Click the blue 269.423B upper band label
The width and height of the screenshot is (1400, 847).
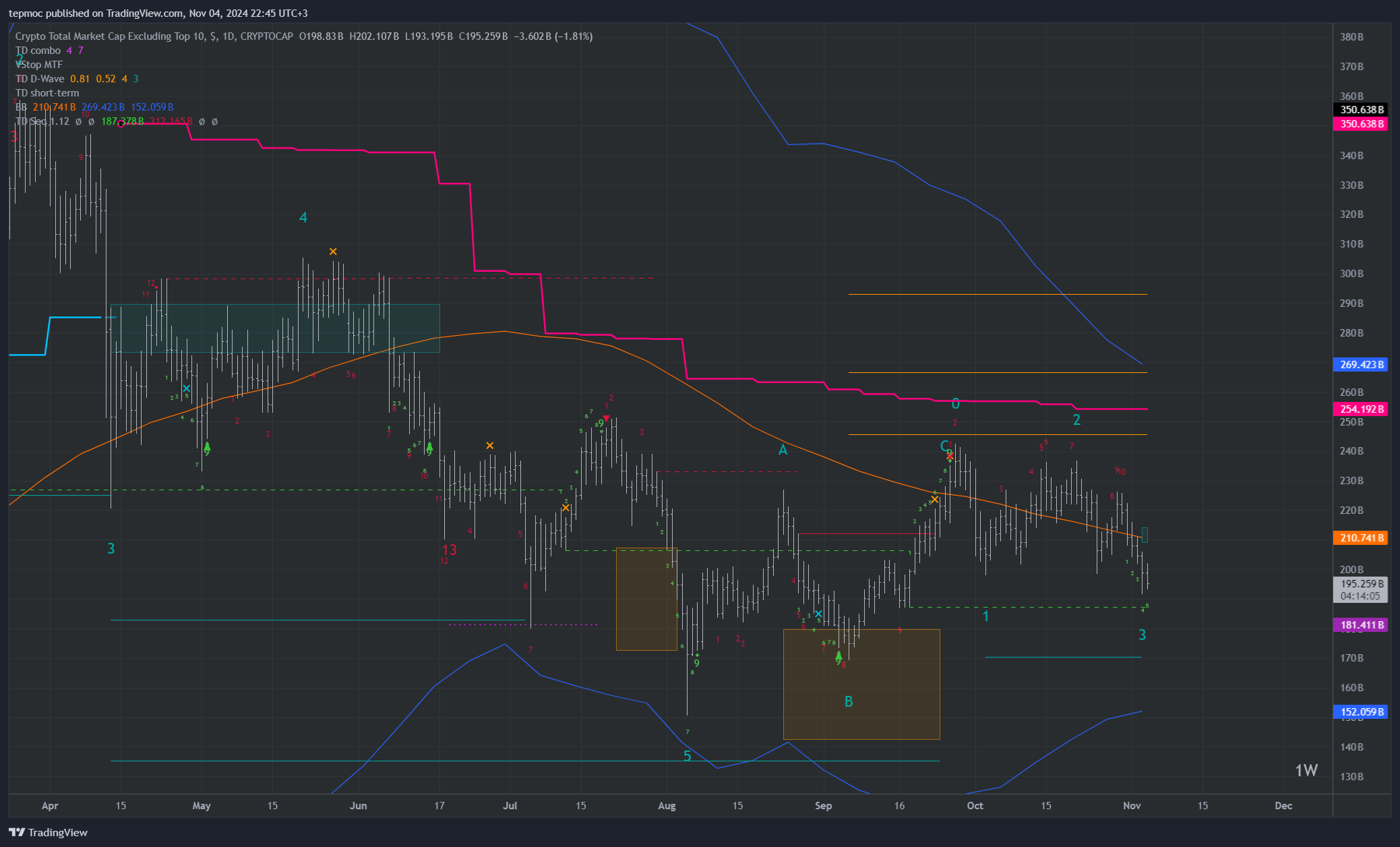pyautogui.click(x=1360, y=365)
